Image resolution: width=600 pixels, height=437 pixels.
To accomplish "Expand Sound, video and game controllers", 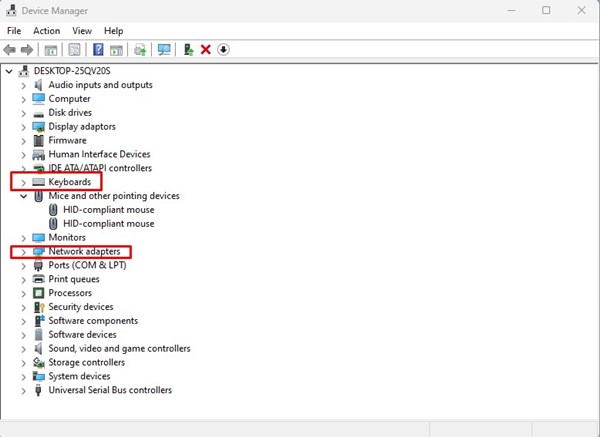I will coord(23,349).
